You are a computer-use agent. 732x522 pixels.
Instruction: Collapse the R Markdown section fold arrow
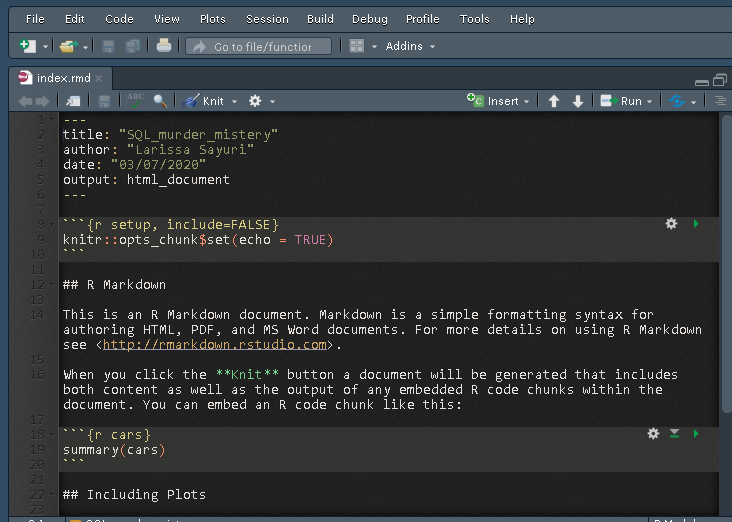tap(52, 285)
